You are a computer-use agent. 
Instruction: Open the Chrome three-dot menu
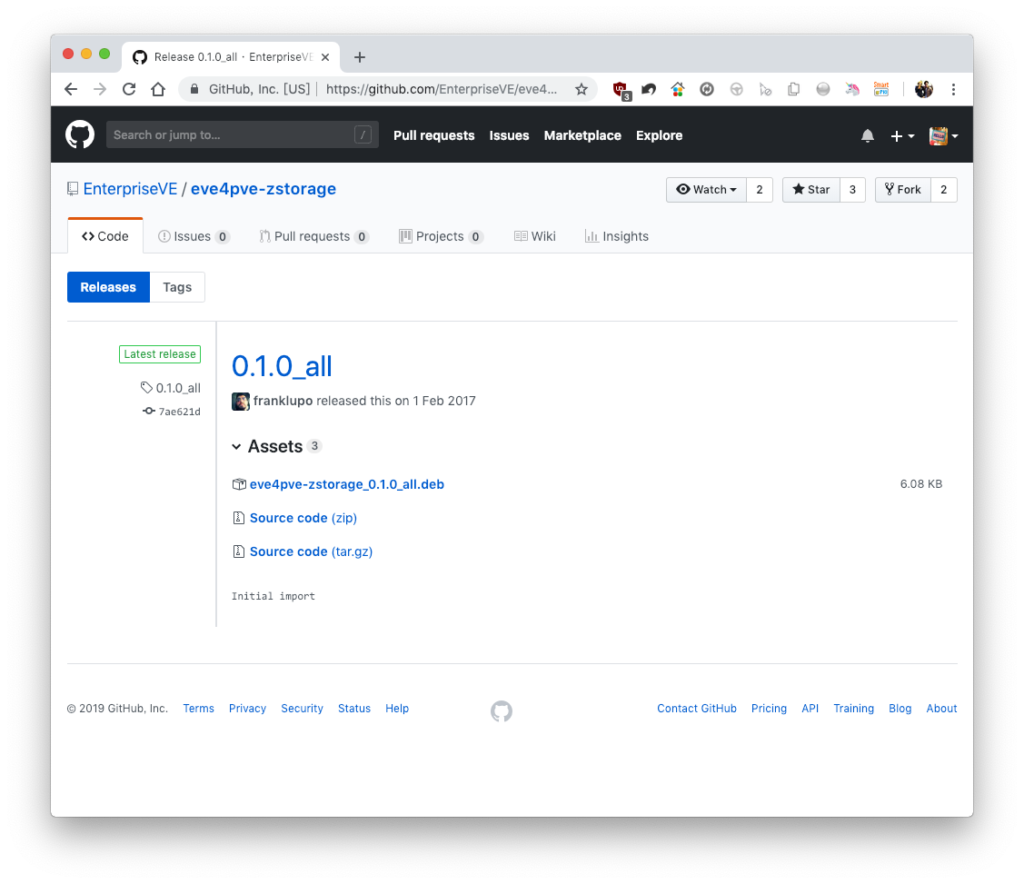click(953, 89)
